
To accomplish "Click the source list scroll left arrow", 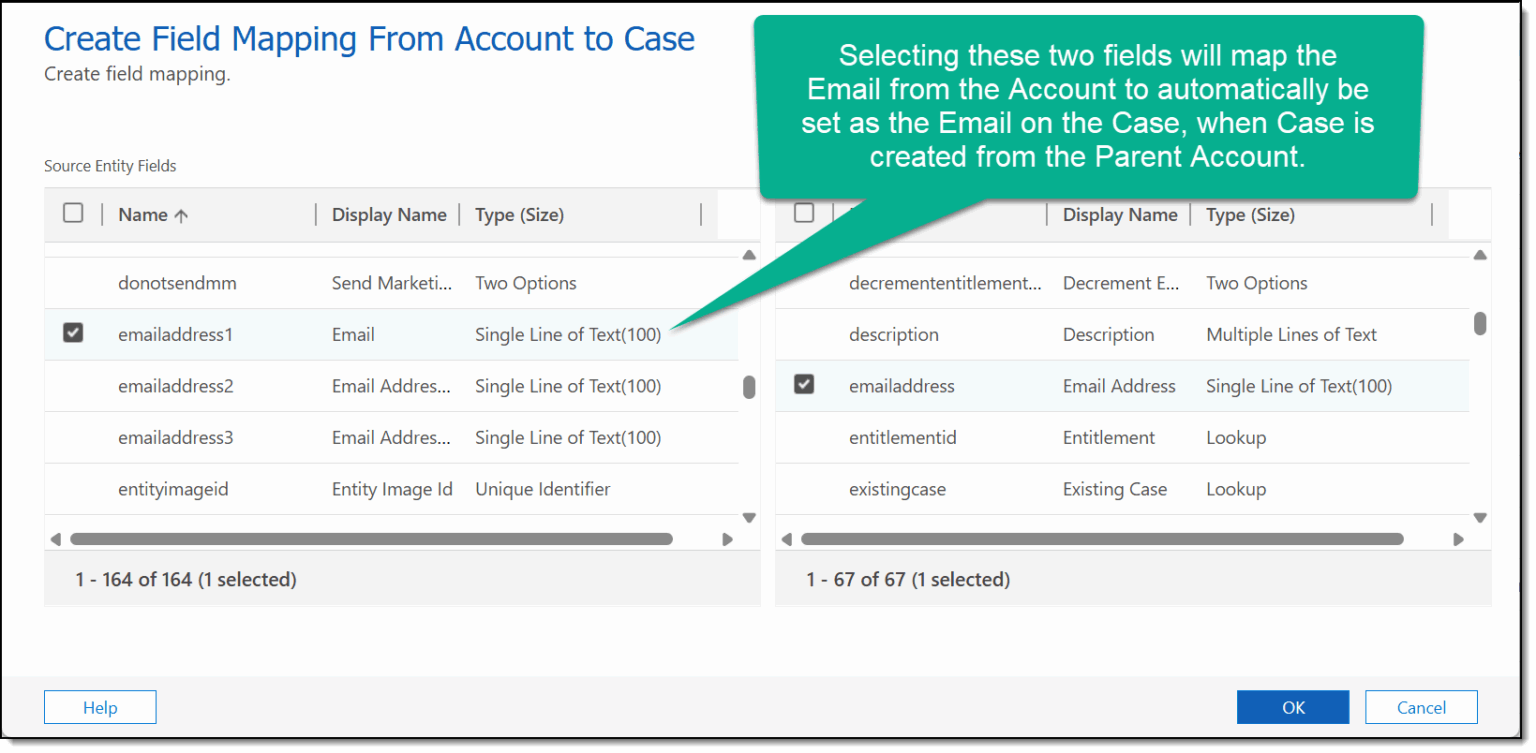I will click(x=56, y=539).
